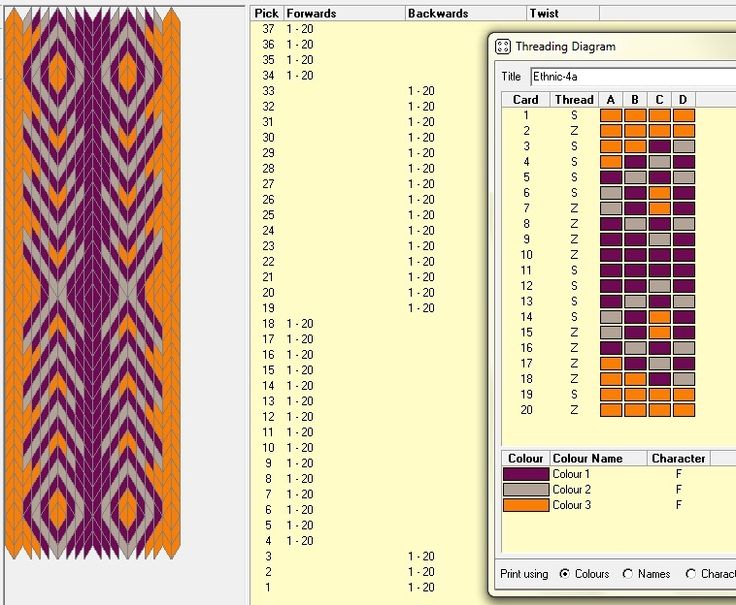736x605 pixels.
Task: Click the Threading Diagram window icon
Action: [502, 46]
